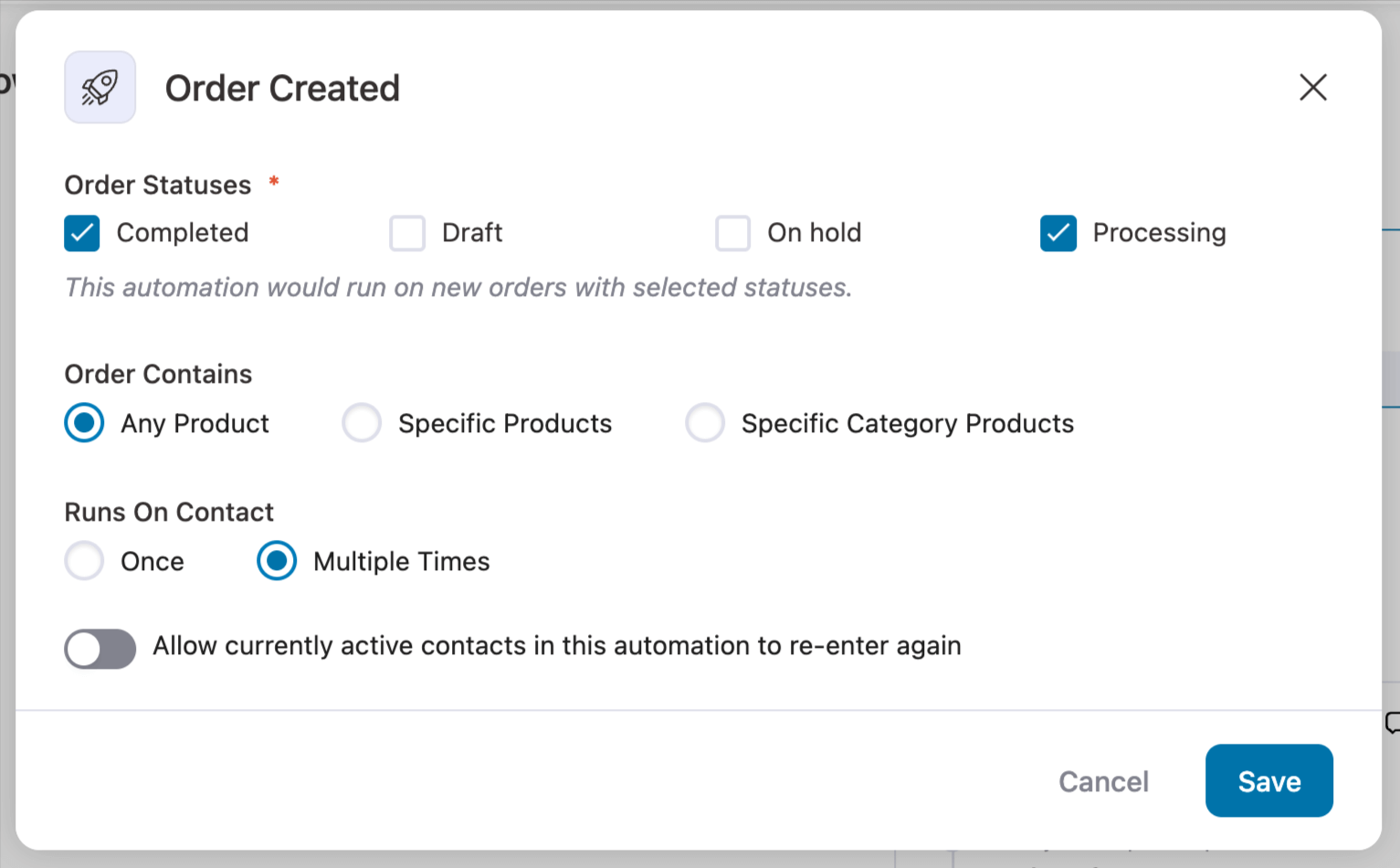Set Runs On Contact to Once
The width and height of the screenshot is (1400, 868).
84,561
